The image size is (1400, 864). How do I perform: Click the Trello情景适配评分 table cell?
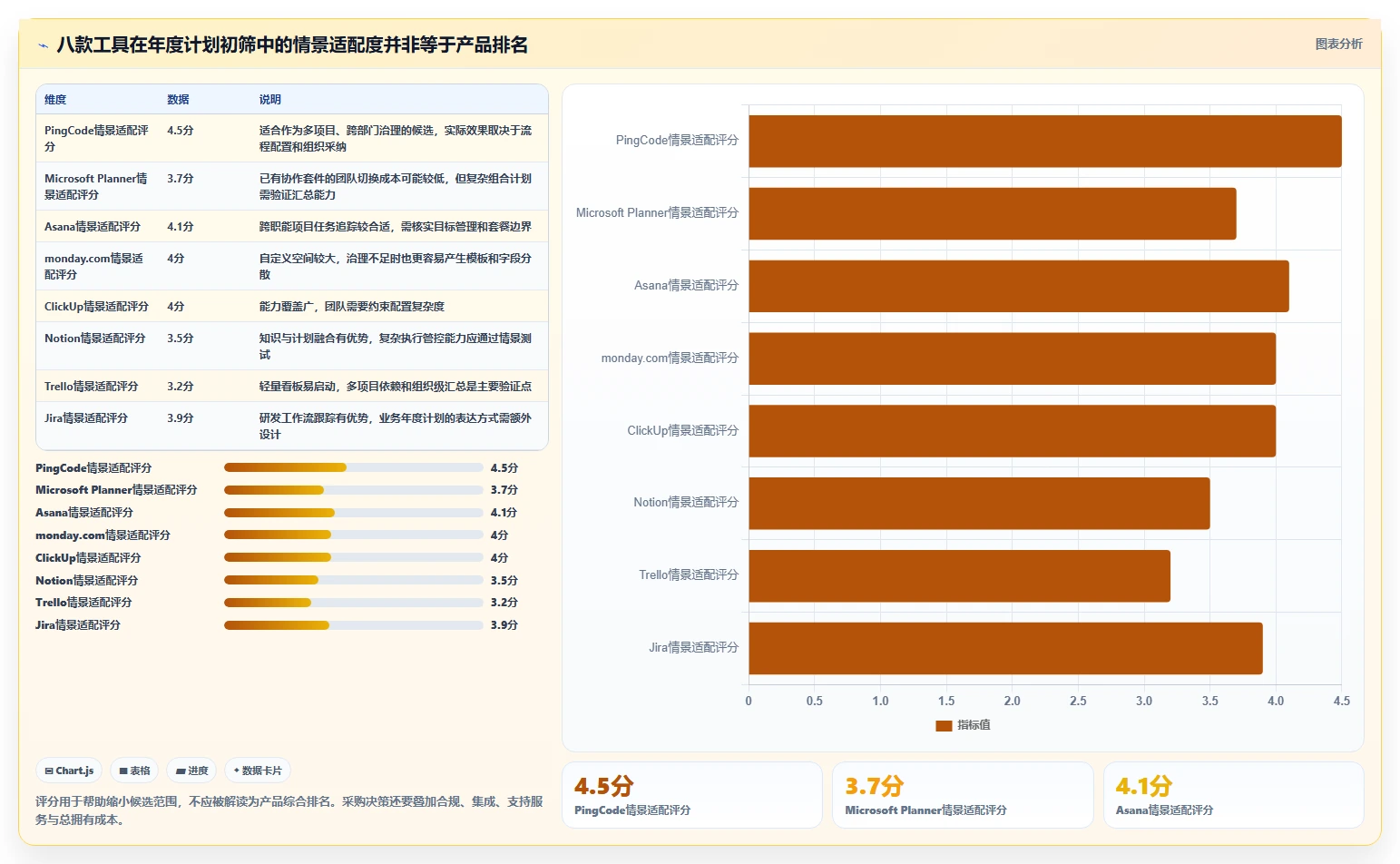tap(97, 387)
